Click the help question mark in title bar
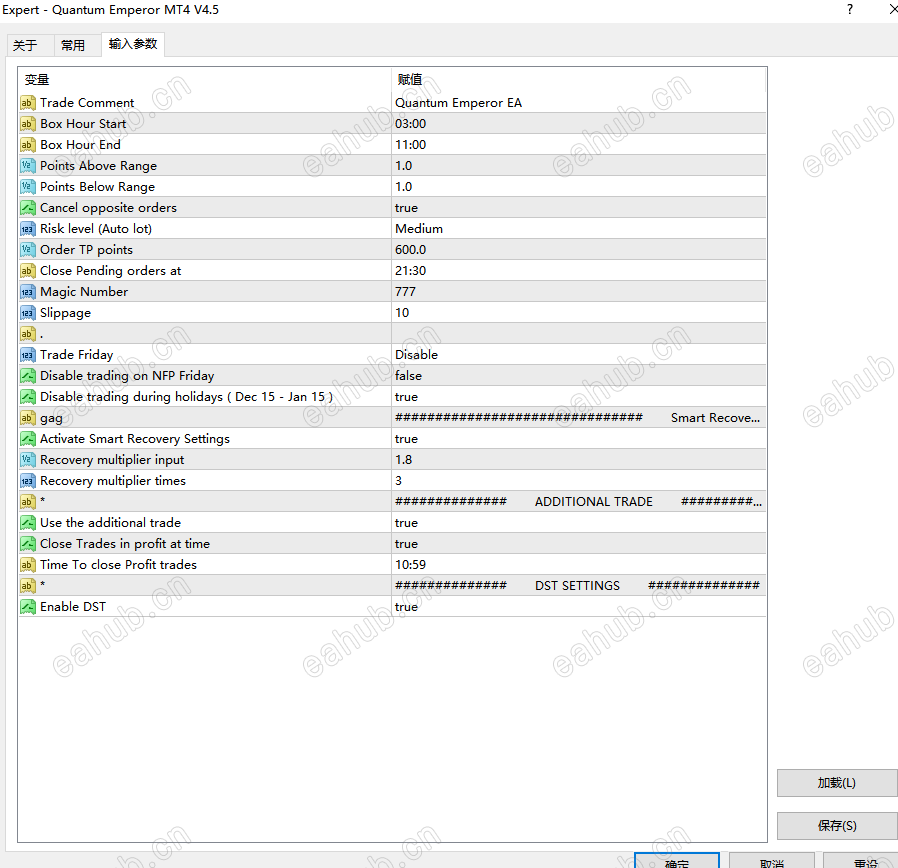This screenshot has height=868, width=898. [850, 9]
